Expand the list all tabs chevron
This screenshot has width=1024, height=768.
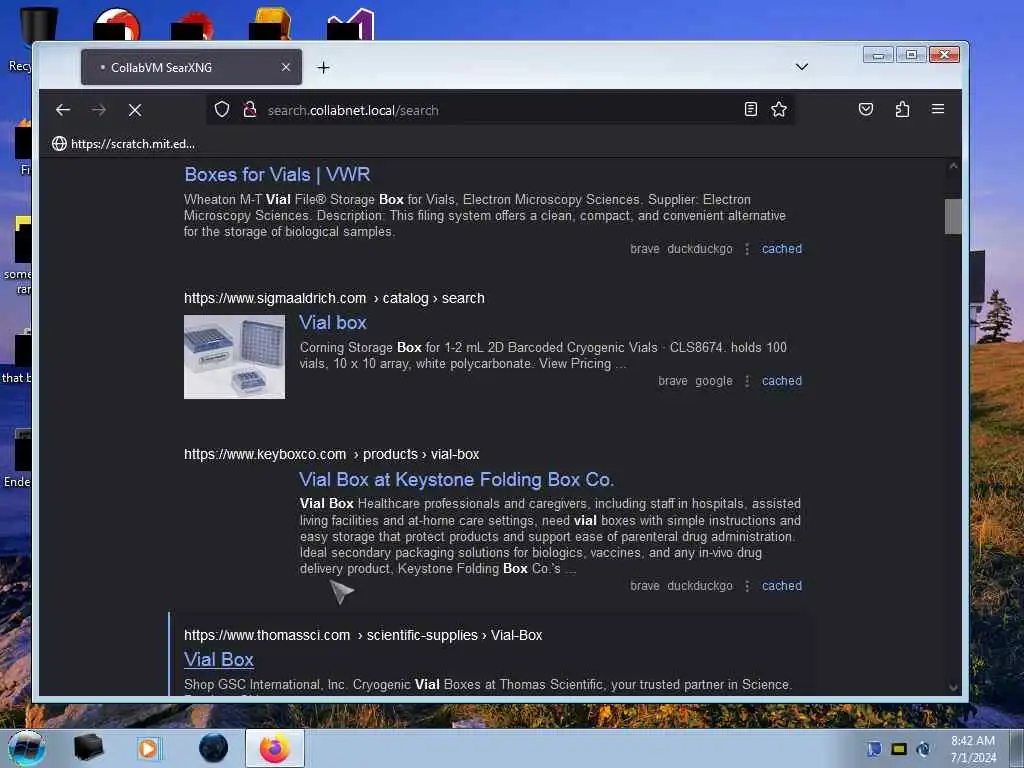coord(802,67)
